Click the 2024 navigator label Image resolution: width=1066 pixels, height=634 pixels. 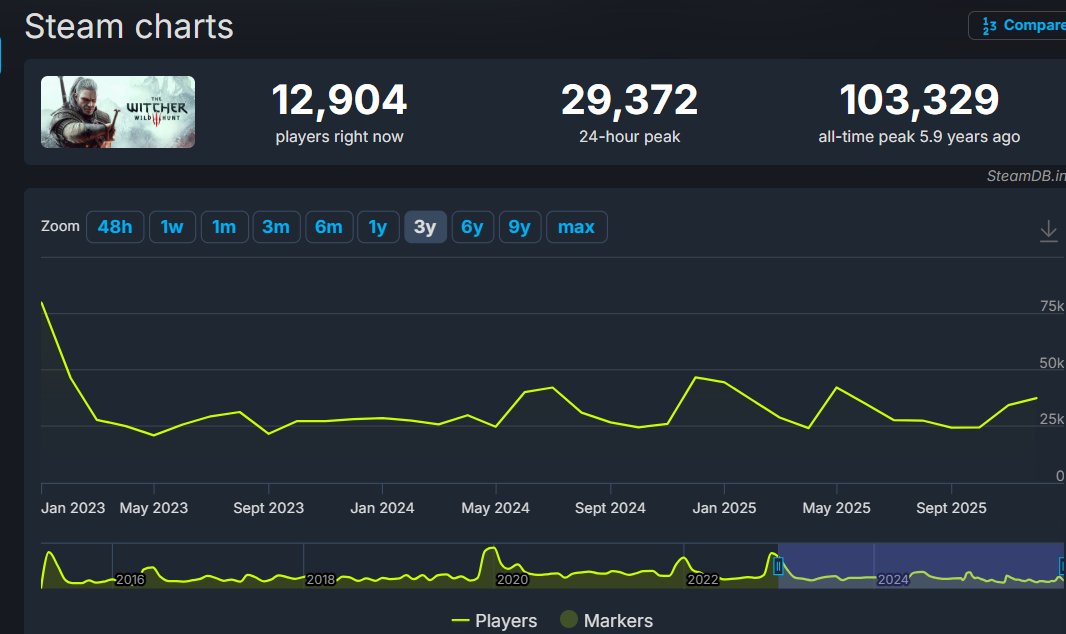pos(893,580)
